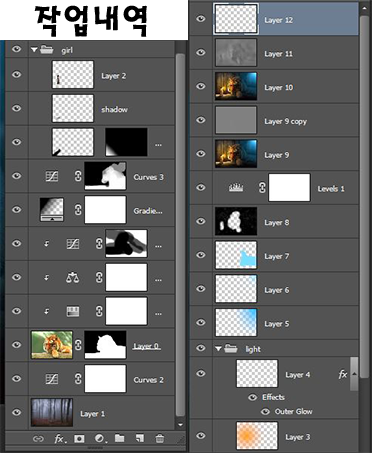The height and width of the screenshot is (453, 372).
Task: Click left panel scrollbar down arrow
Action: pyautogui.click(x=180, y=425)
